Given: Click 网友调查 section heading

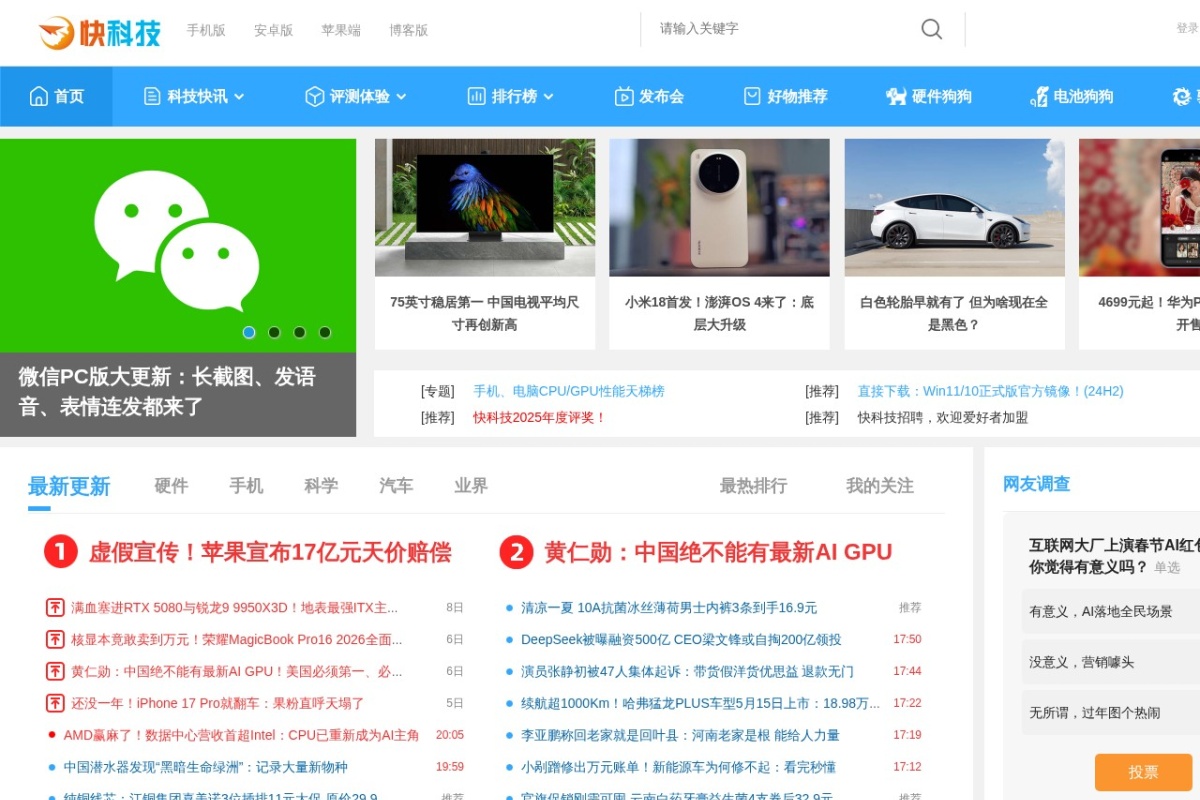Looking at the screenshot, I should click(x=1036, y=484).
